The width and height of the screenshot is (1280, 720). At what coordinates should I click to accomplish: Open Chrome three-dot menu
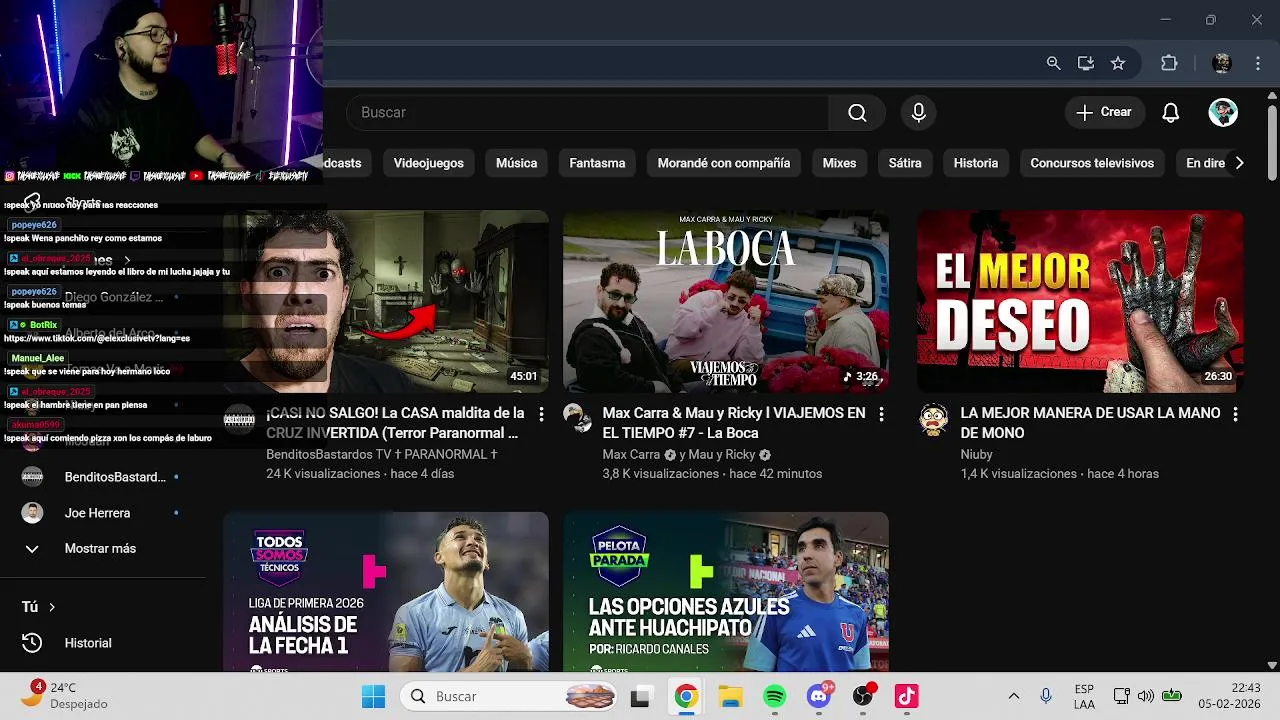pyautogui.click(x=1258, y=63)
